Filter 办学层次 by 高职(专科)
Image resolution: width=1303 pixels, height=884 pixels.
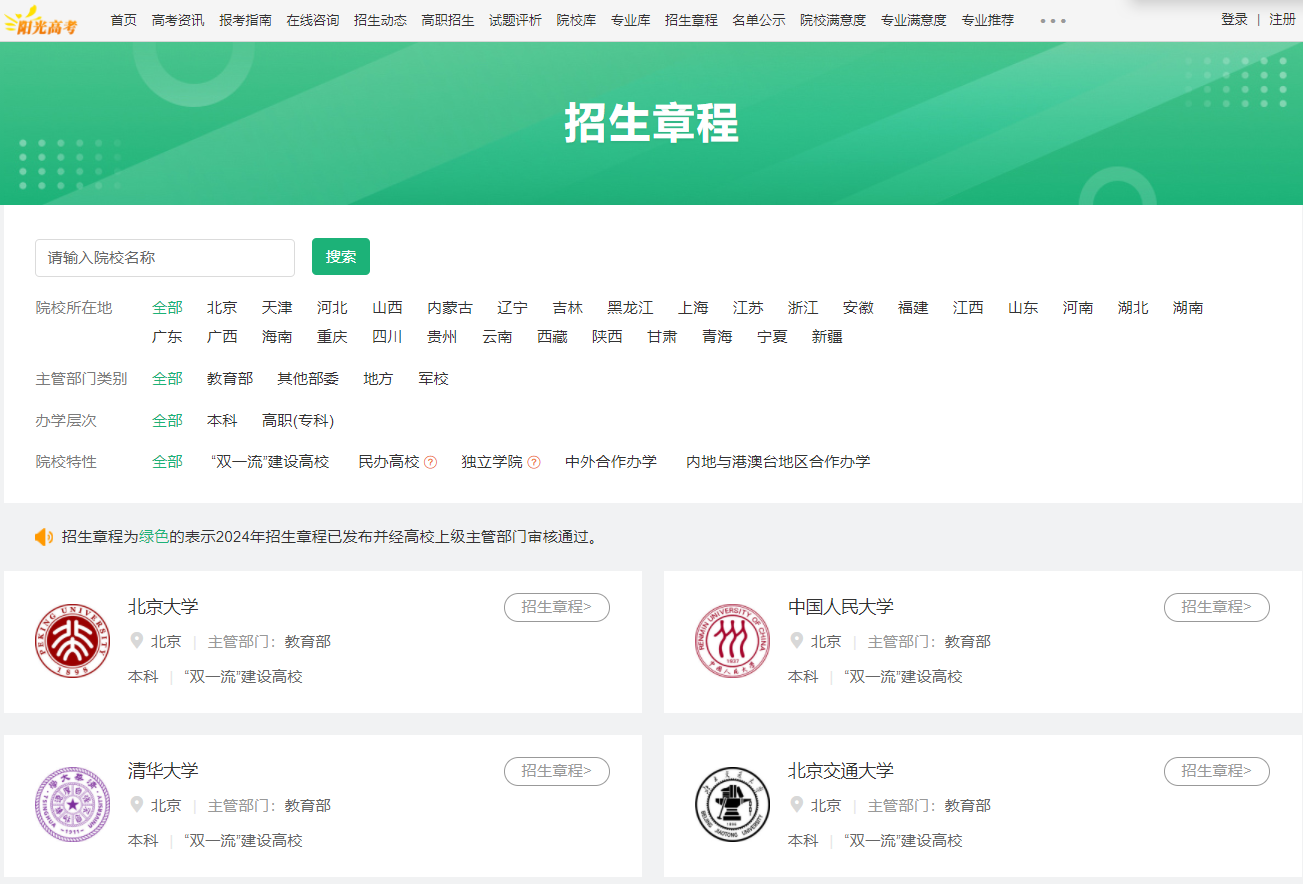coord(298,421)
